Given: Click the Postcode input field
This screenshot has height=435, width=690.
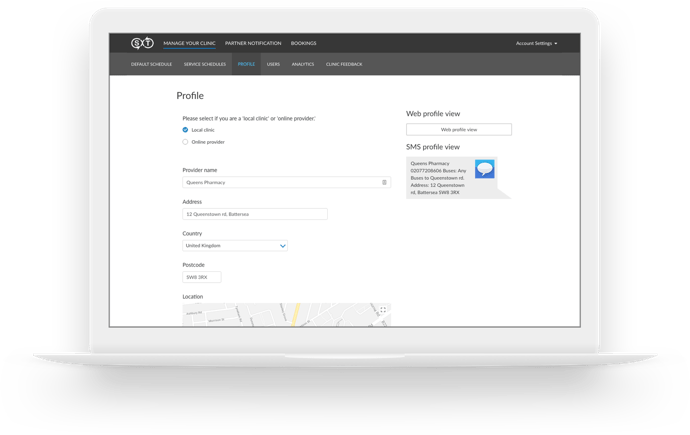Looking at the screenshot, I should pyautogui.click(x=202, y=277).
